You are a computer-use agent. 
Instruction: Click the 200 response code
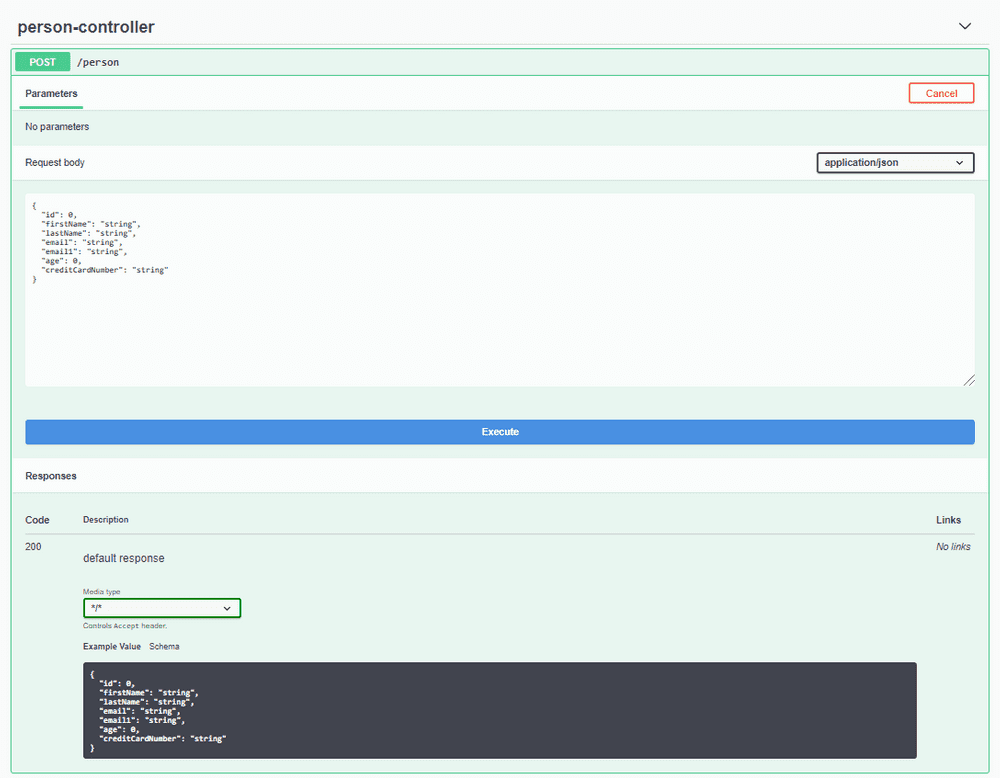(x=33, y=546)
